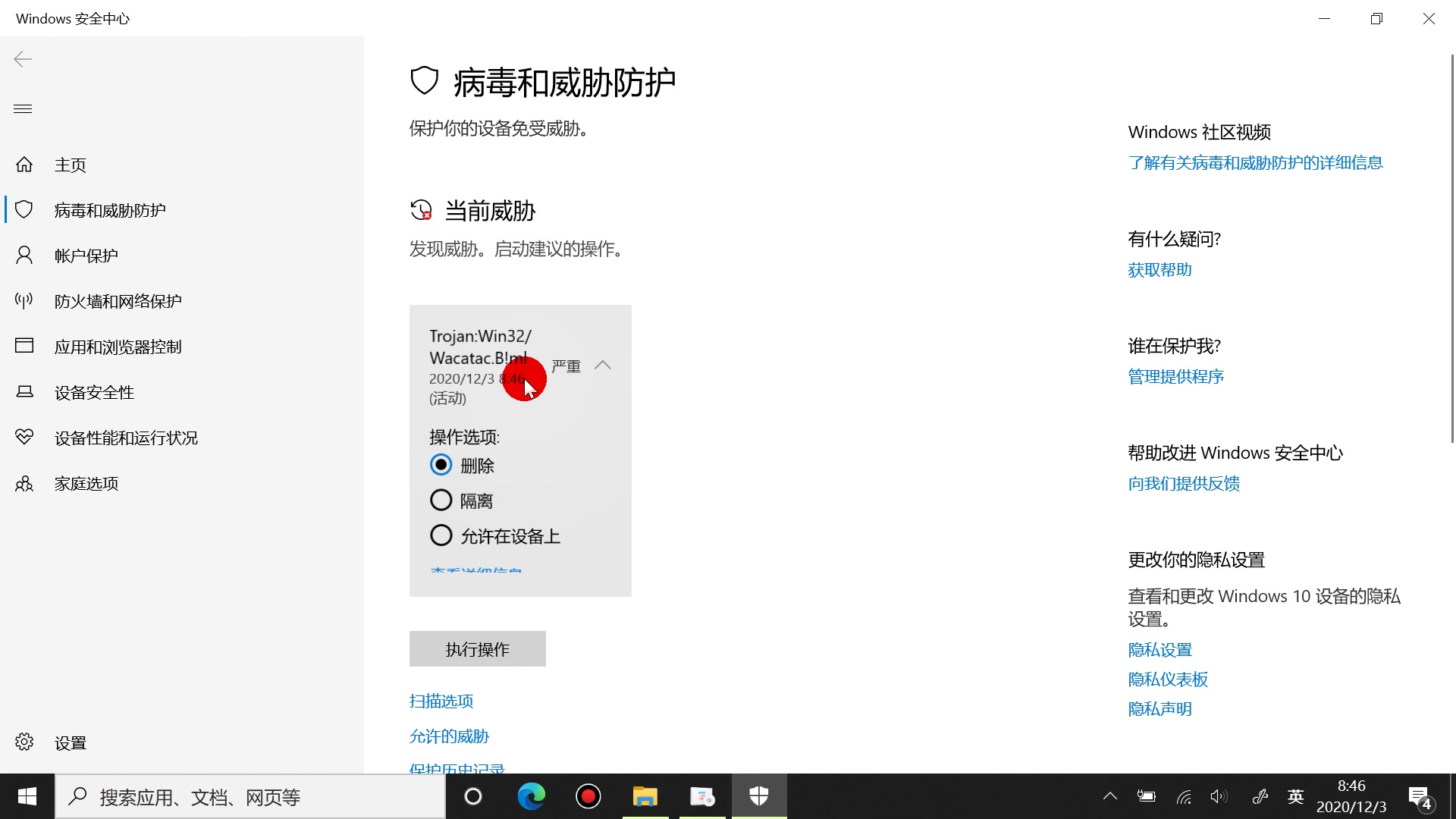Open the 隐私声明 link
The image size is (1456, 819).
coord(1160,708)
